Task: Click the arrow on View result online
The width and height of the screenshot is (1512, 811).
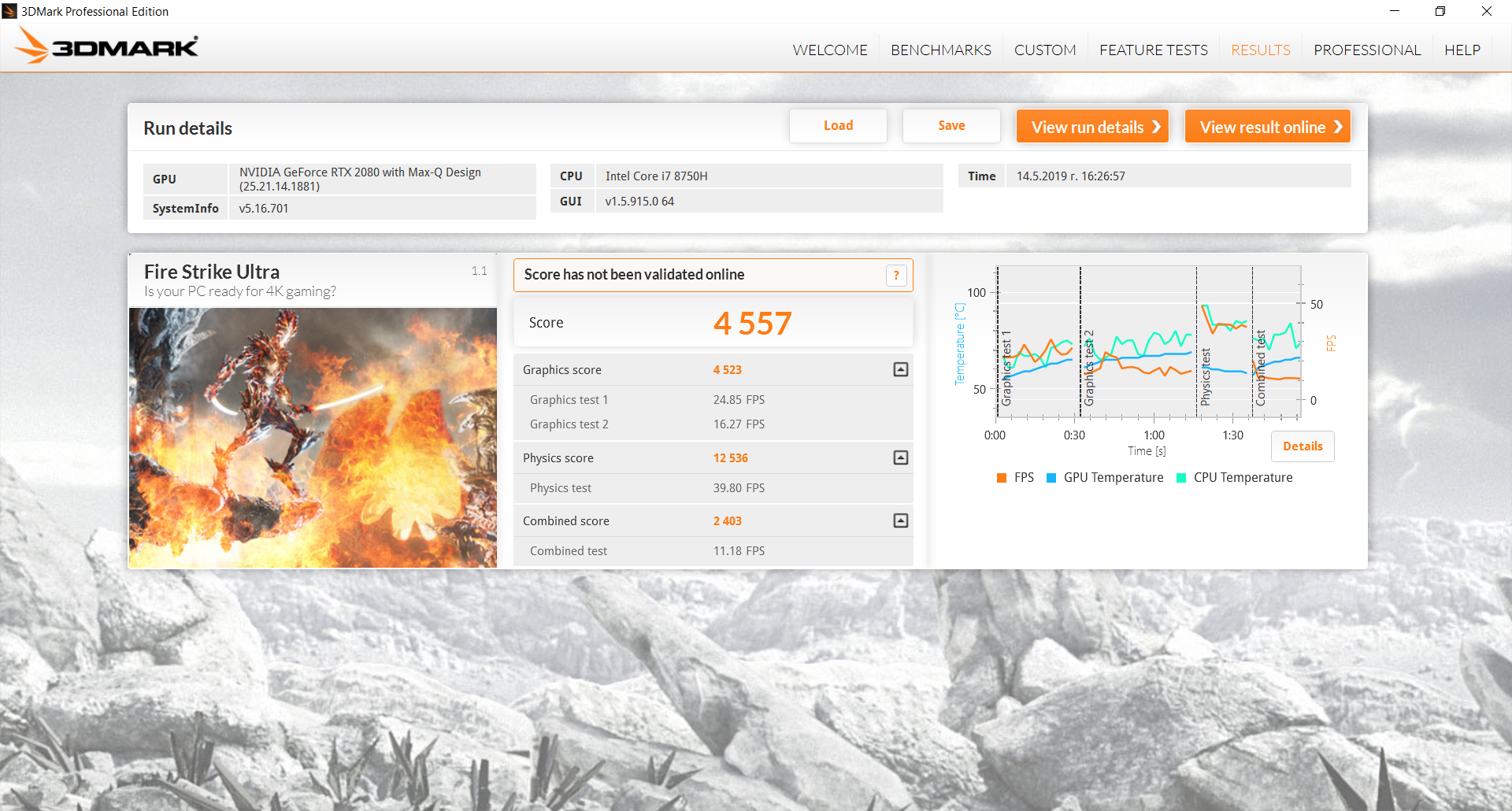Action: pyautogui.click(x=1337, y=127)
